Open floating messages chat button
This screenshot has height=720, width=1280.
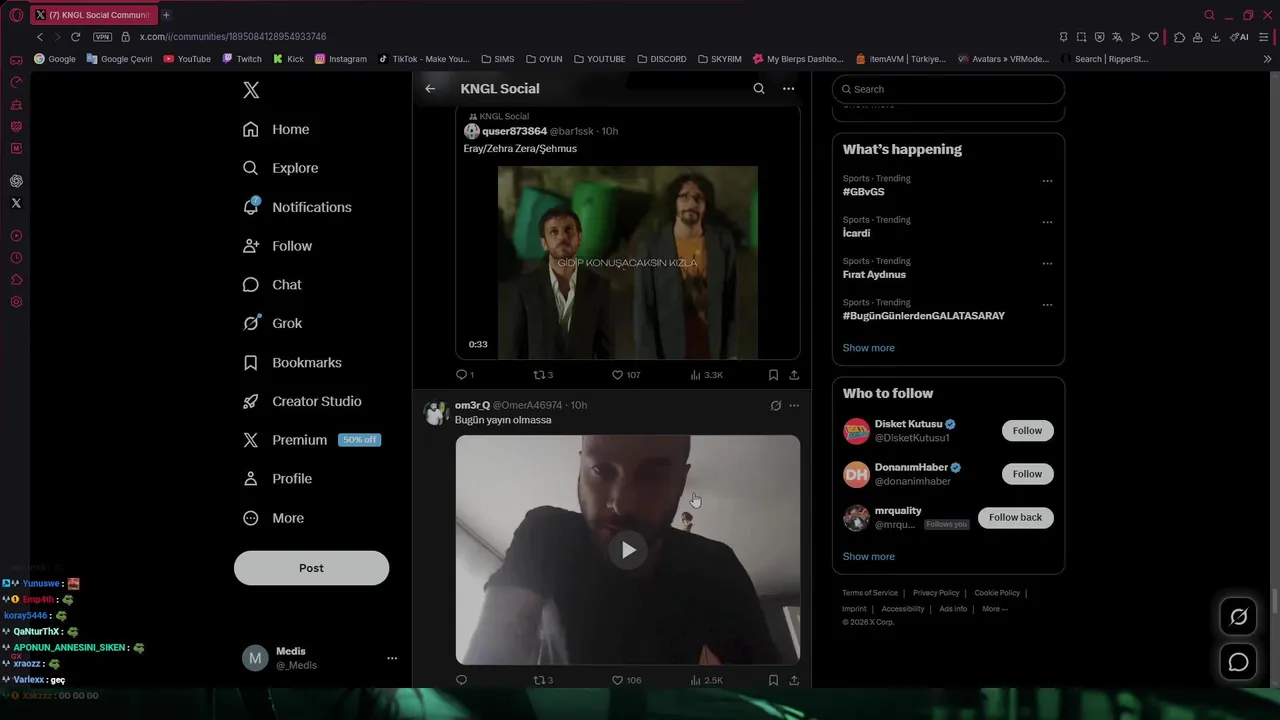[x=1238, y=662]
